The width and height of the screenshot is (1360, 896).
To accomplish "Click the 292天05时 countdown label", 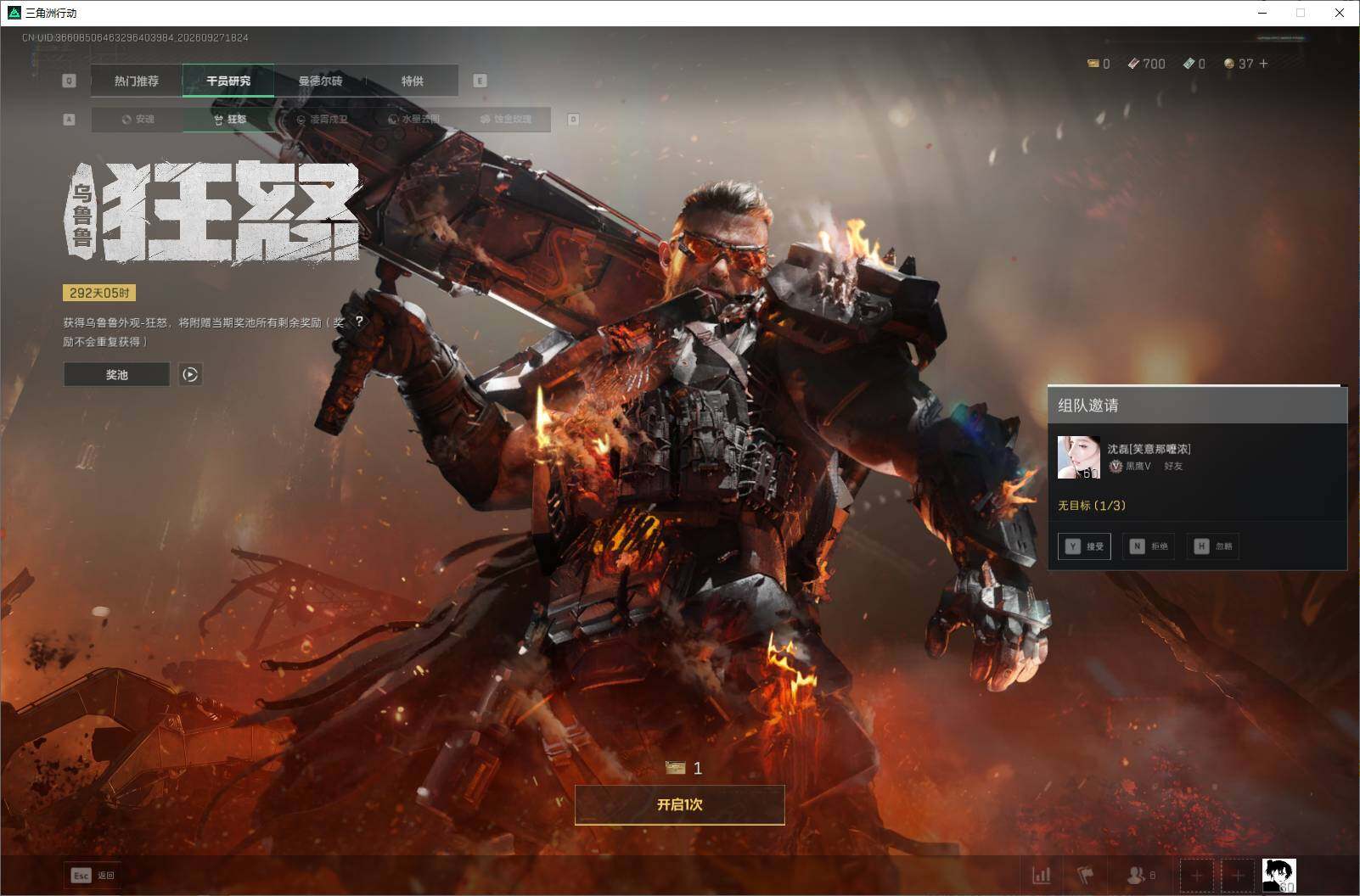I will 99,293.
